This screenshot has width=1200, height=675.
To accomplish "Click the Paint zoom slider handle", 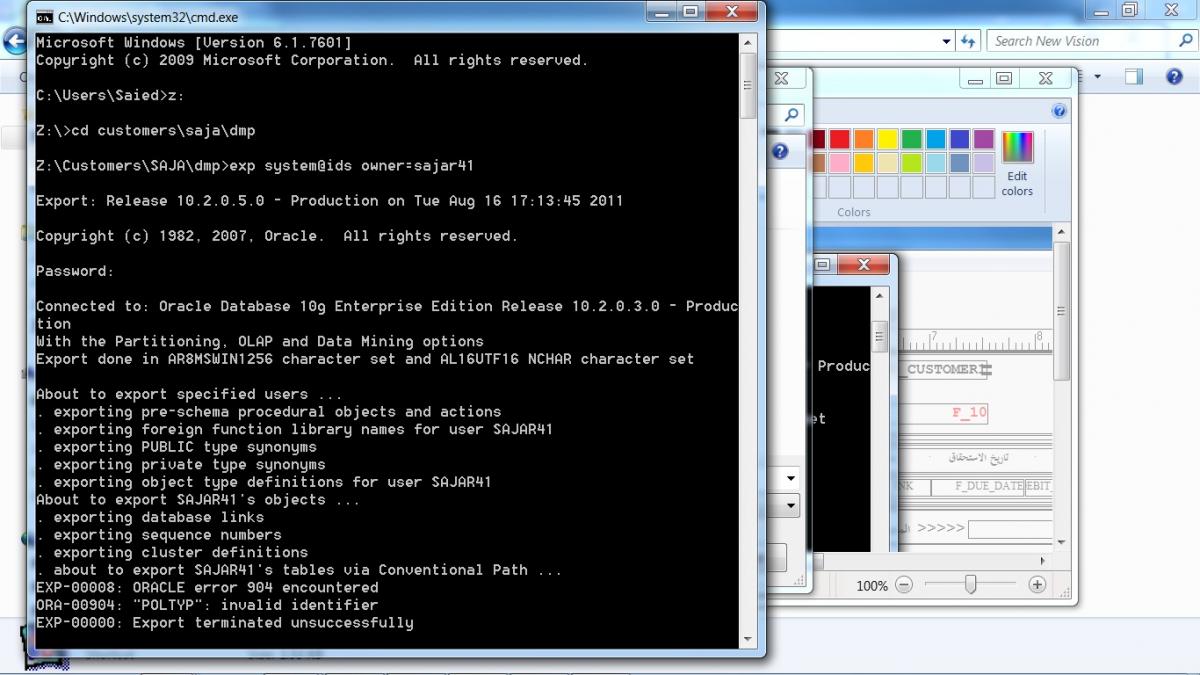I will coord(970,585).
